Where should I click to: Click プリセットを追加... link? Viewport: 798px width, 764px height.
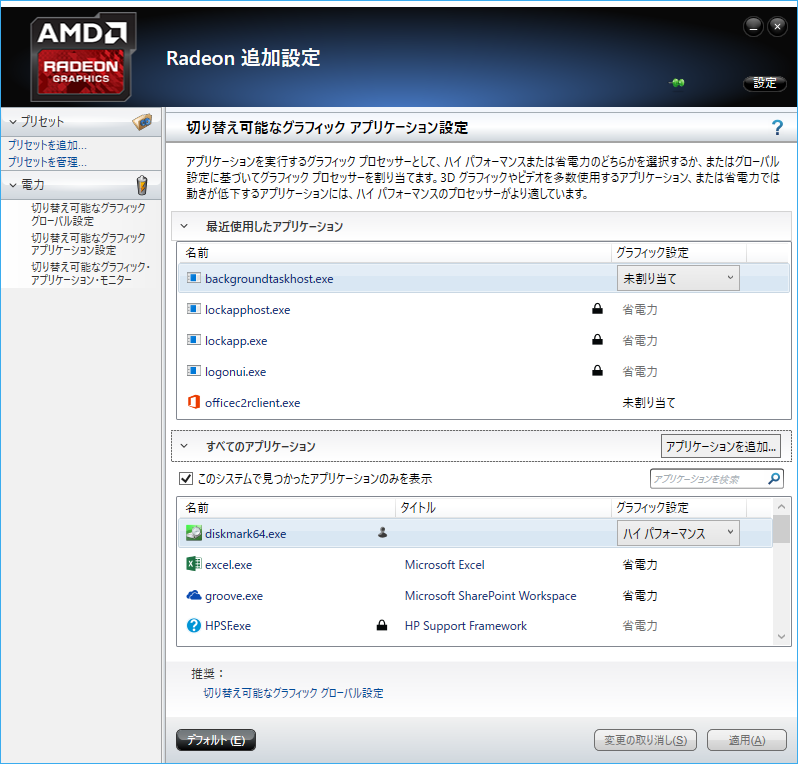coord(47,145)
